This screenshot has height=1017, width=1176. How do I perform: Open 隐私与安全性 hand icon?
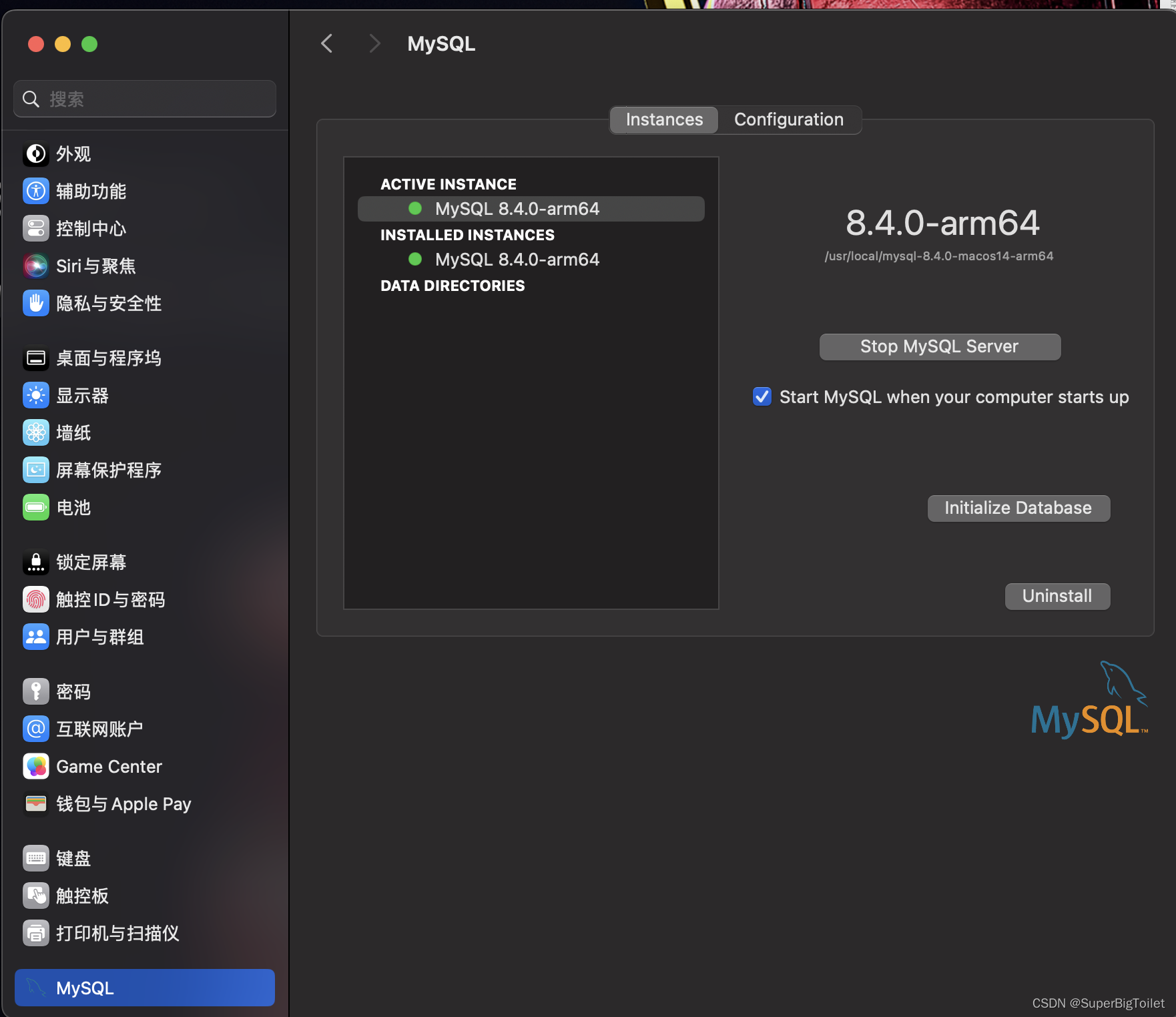[x=36, y=304]
